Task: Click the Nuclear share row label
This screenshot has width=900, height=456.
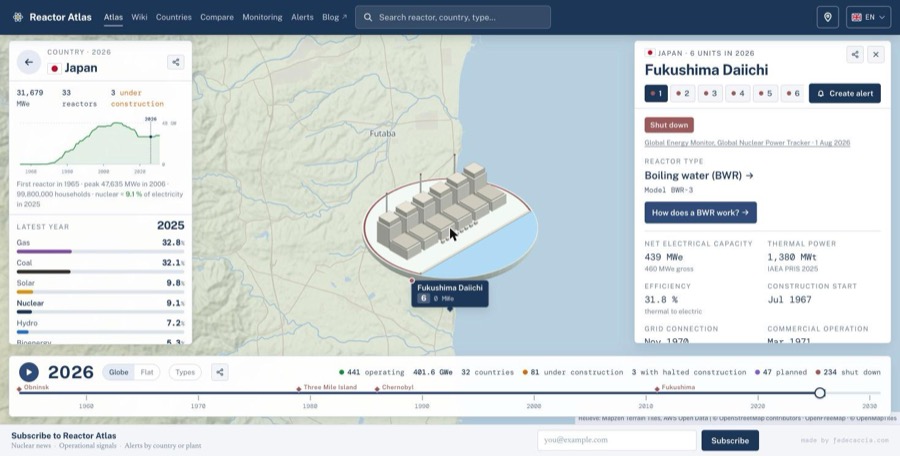Action: coord(30,303)
